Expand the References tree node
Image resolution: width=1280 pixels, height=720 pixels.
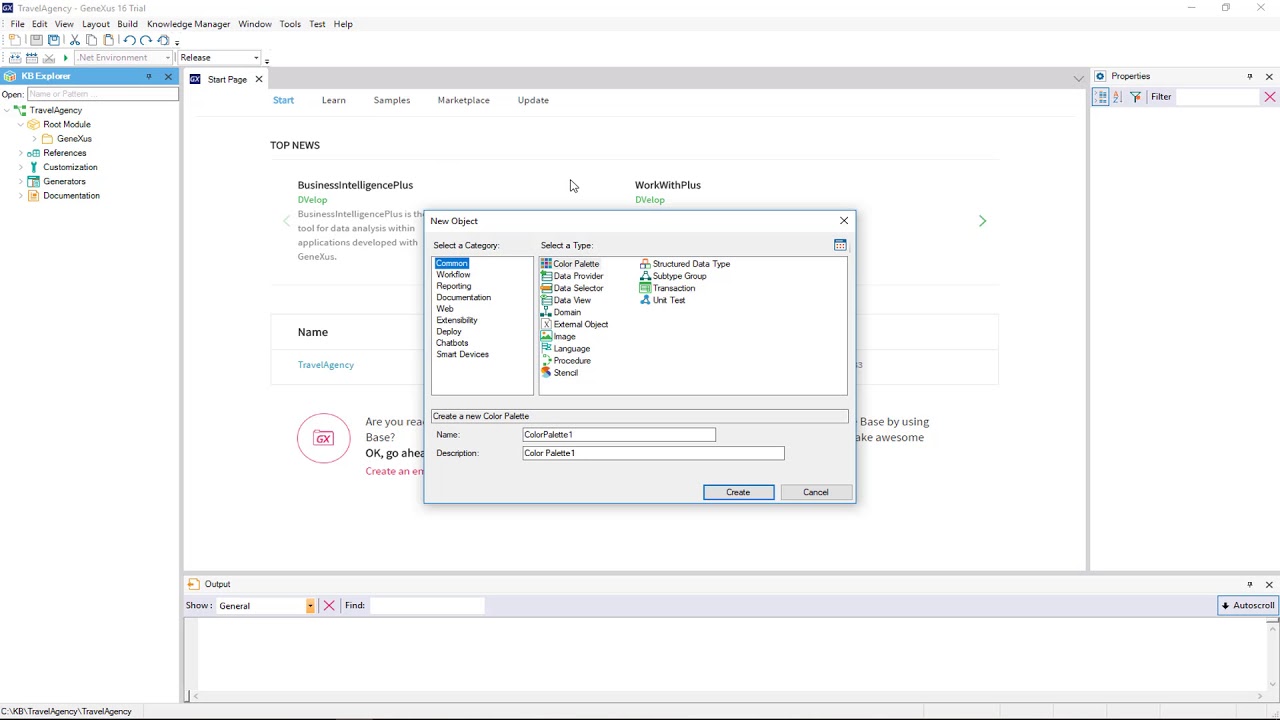[21, 153]
